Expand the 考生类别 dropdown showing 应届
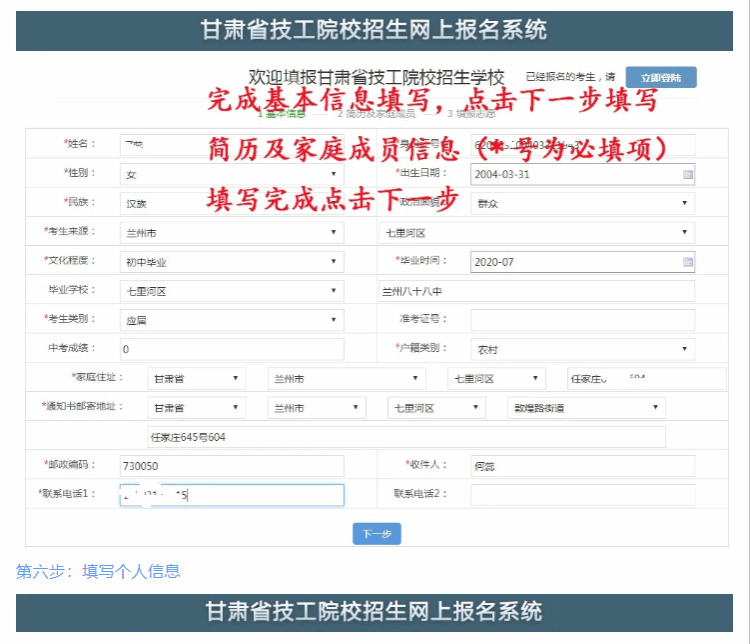 coord(231,321)
